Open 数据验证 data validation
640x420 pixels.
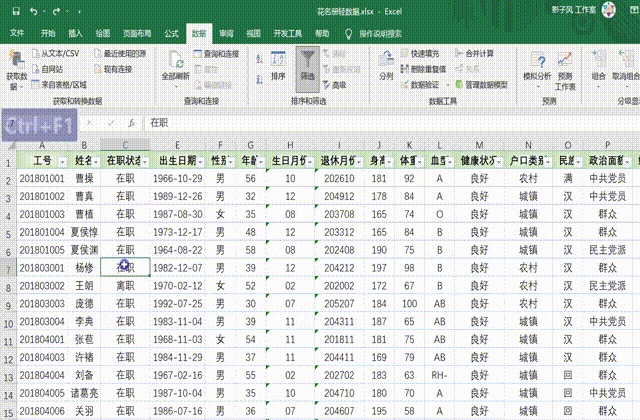tap(420, 84)
